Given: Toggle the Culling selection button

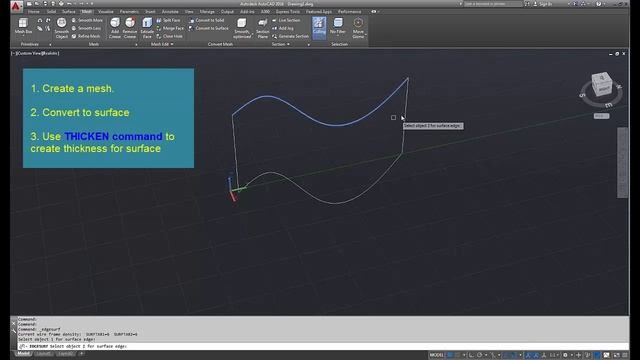Looking at the screenshot, I should point(319,27).
